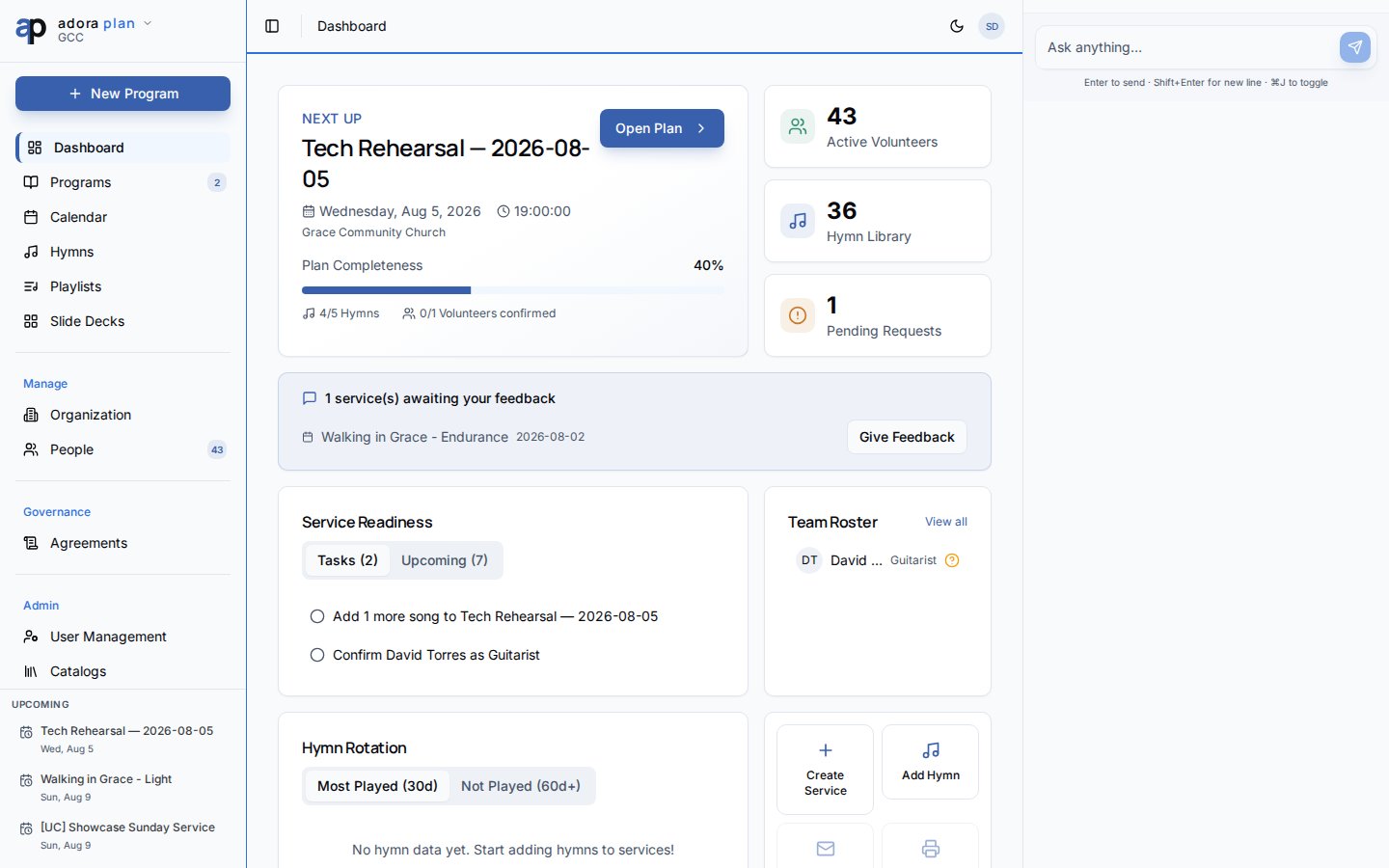Click the Grace Community Church text

(x=373, y=232)
